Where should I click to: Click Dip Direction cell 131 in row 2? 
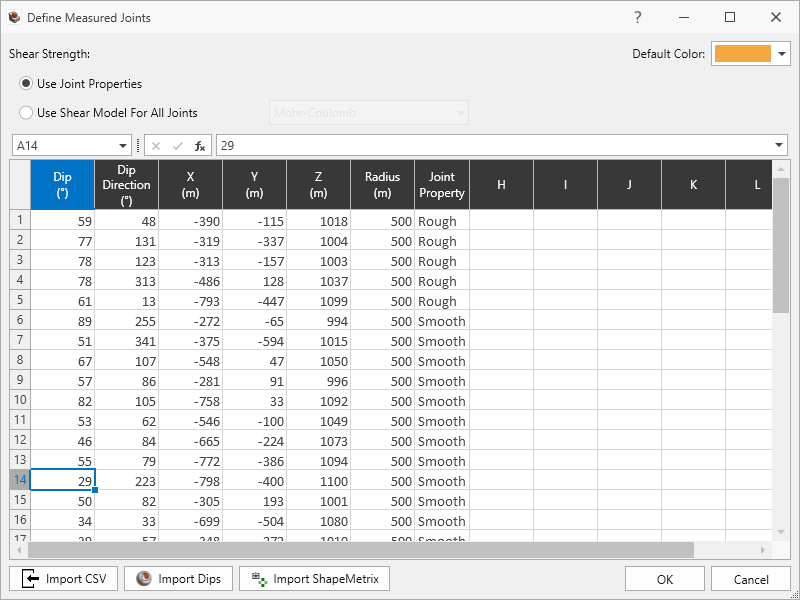click(x=127, y=240)
